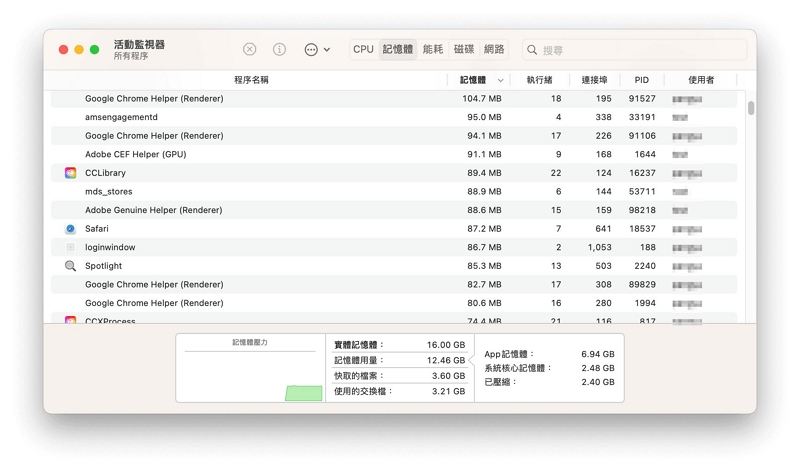Click the 12.46 GB 記憶體用量 value
This screenshot has height=471, width=800.
[x=445, y=360]
